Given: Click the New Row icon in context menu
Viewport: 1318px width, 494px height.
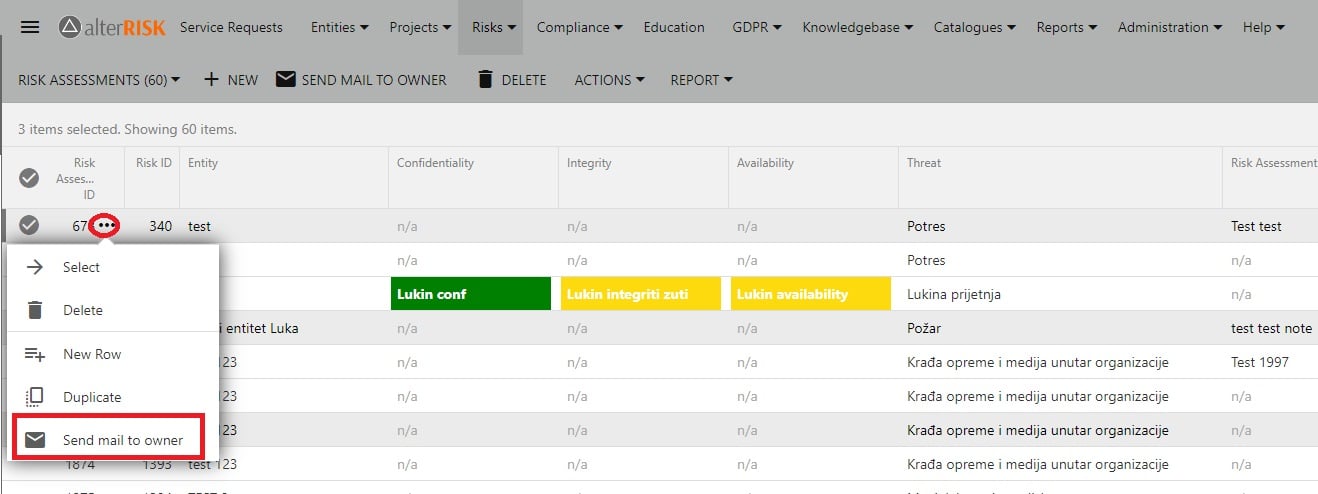Looking at the screenshot, I should point(35,354).
